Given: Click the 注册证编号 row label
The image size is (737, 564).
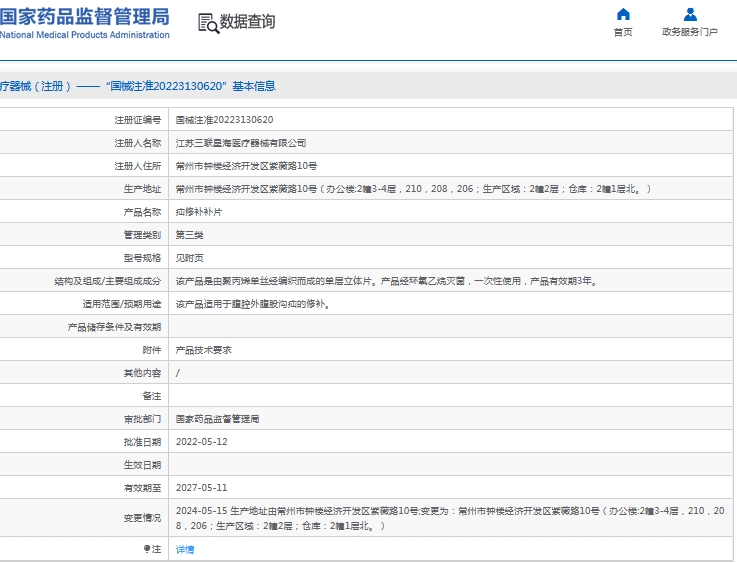Looking at the screenshot, I should point(138,120).
